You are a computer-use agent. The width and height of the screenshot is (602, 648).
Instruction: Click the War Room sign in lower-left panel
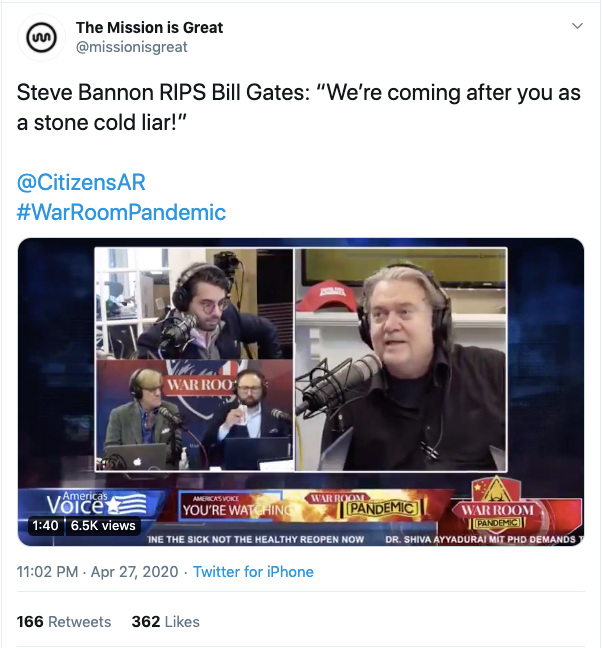pos(200,385)
